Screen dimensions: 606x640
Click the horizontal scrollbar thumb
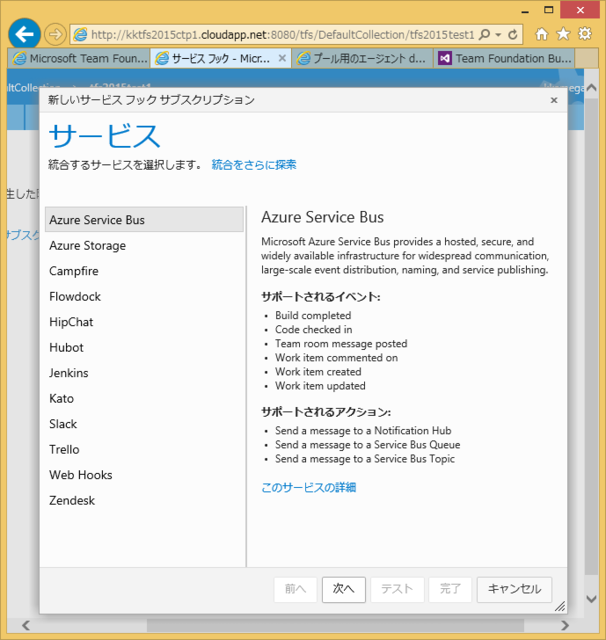[x=335, y=625]
